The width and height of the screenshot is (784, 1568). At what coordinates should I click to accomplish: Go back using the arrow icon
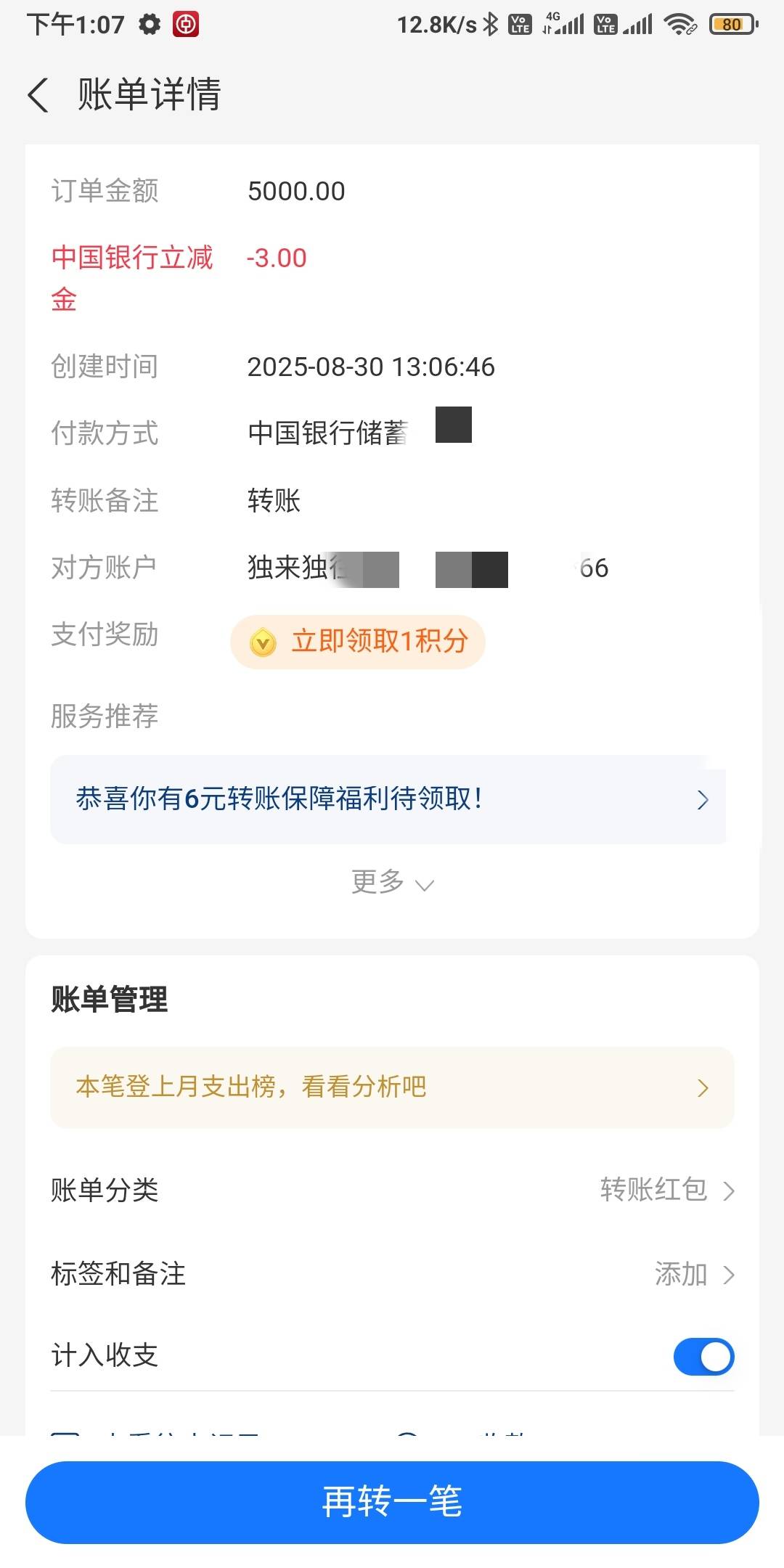click(x=38, y=95)
